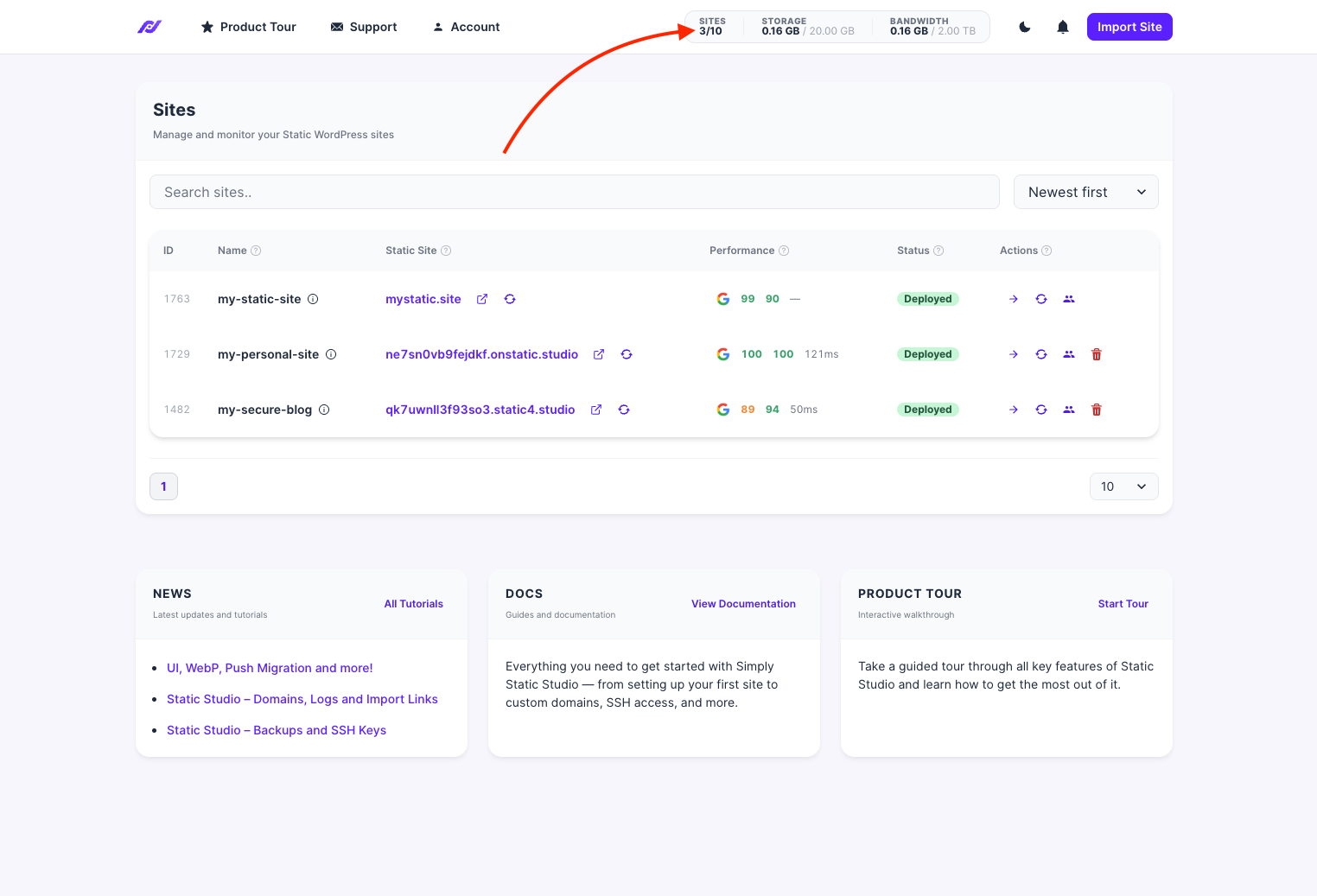Expand the 10 per page dropdown

coord(1124,486)
